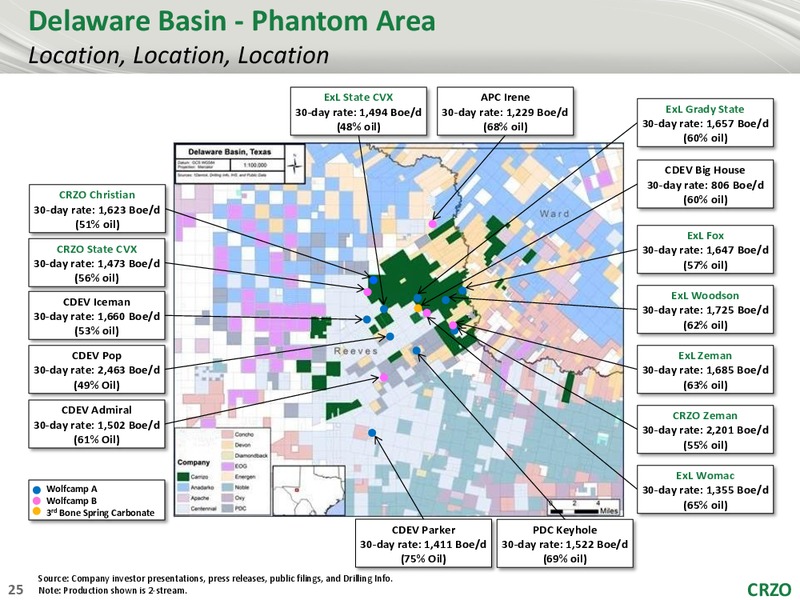
Task: Click the blue PDC Keyhole well dot on map
Action: pyautogui.click(x=416, y=351)
